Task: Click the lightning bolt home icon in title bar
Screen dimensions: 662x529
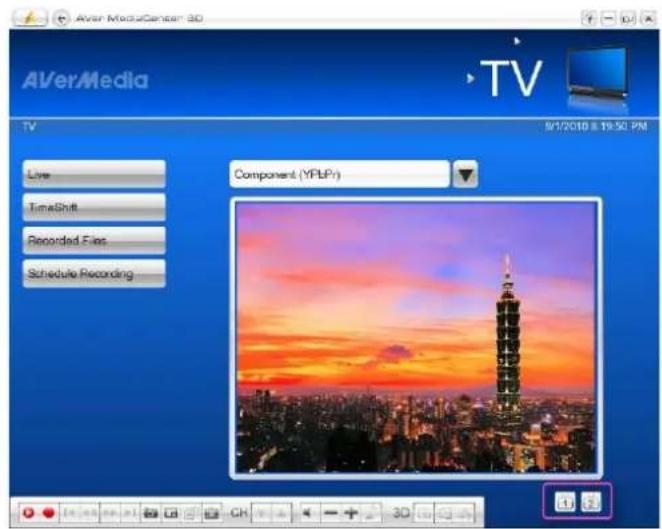Action: [29, 18]
